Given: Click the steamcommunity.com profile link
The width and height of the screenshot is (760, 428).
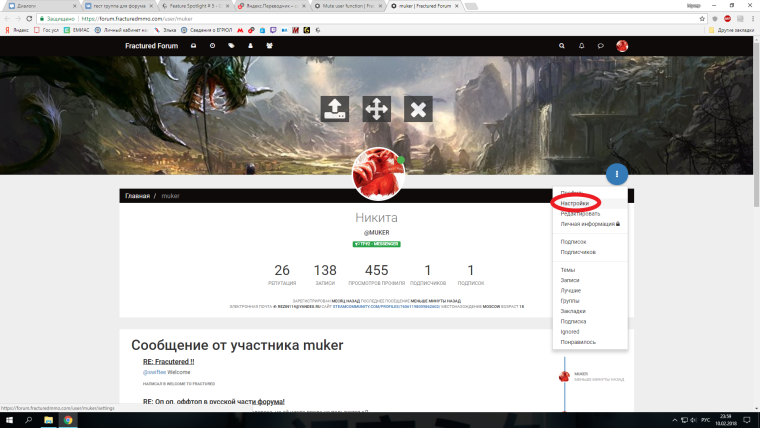Looking at the screenshot, I should pyautogui.click(x=386, y=307).
